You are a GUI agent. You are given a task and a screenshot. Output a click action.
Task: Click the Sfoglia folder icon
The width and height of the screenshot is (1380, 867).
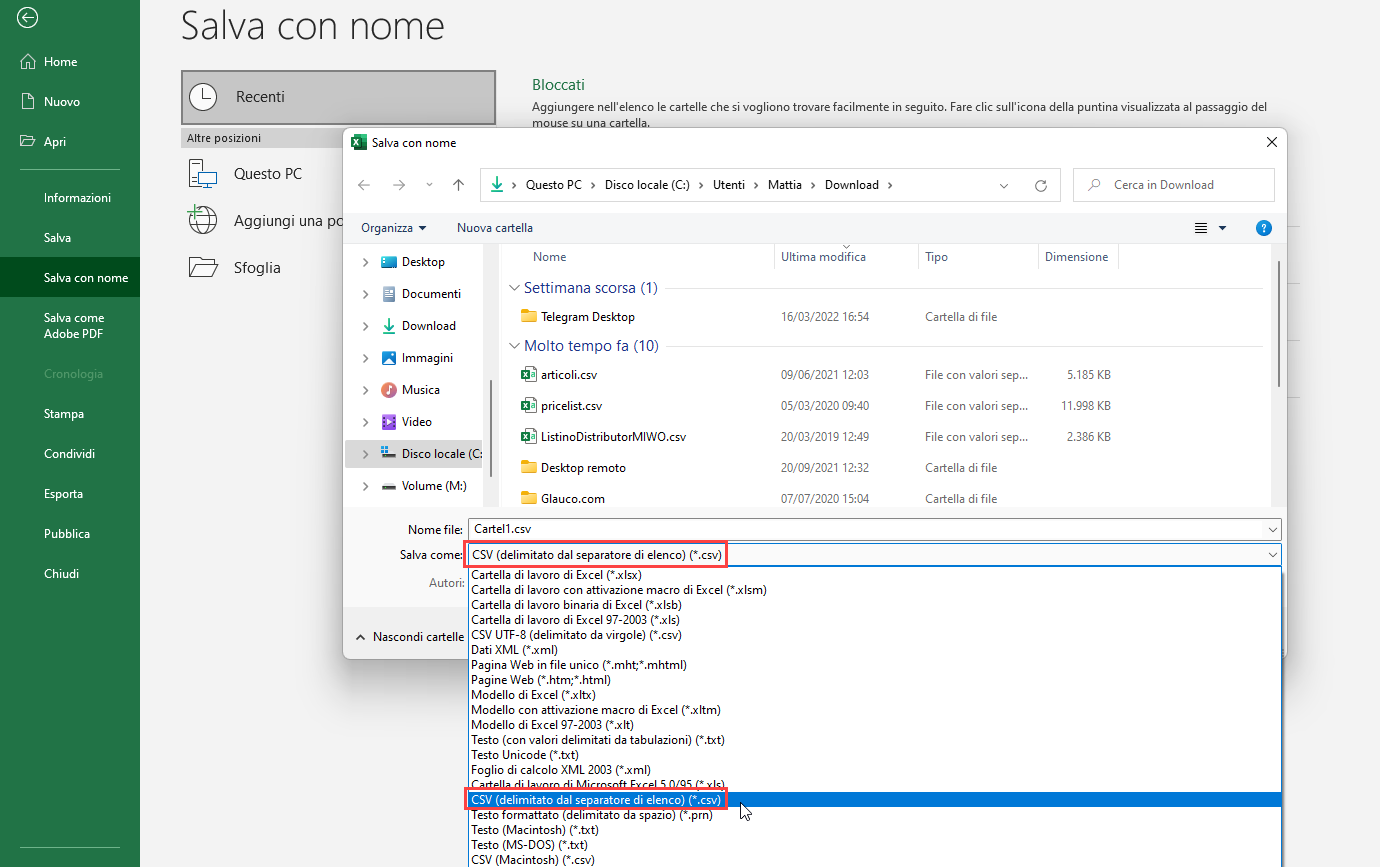click(203, 267)
